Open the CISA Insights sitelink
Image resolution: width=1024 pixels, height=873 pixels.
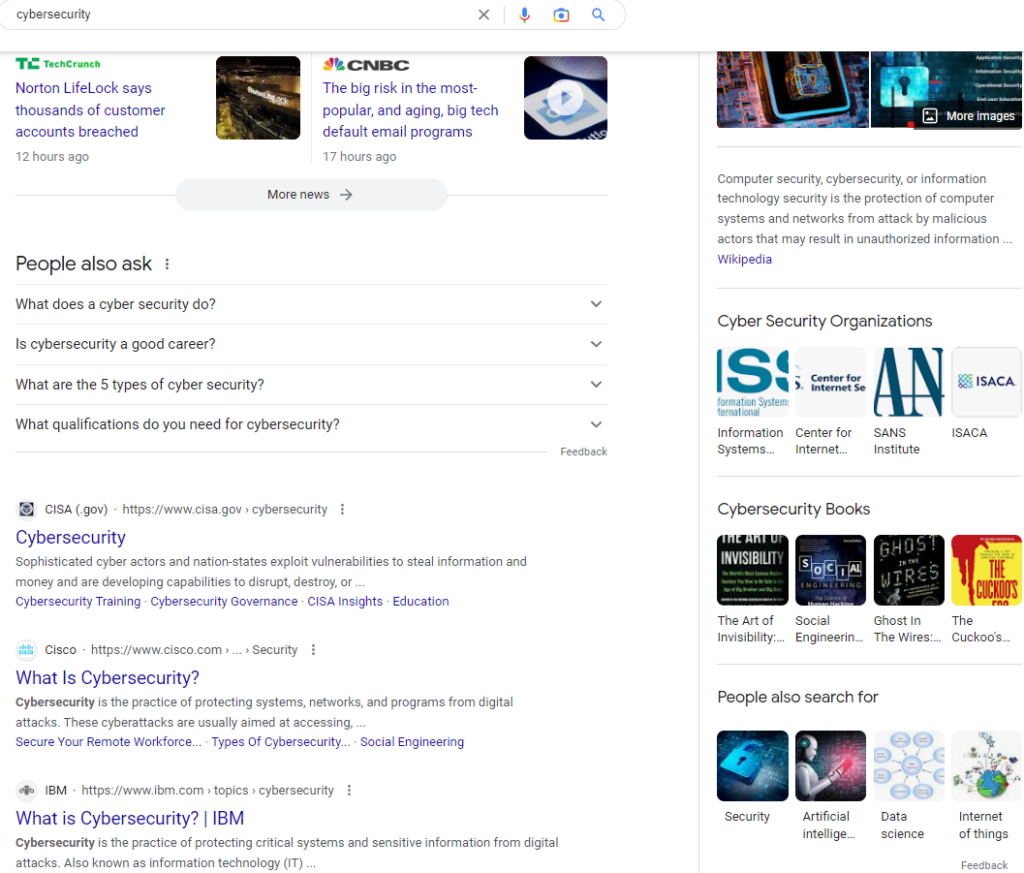(x=345, y=601)
